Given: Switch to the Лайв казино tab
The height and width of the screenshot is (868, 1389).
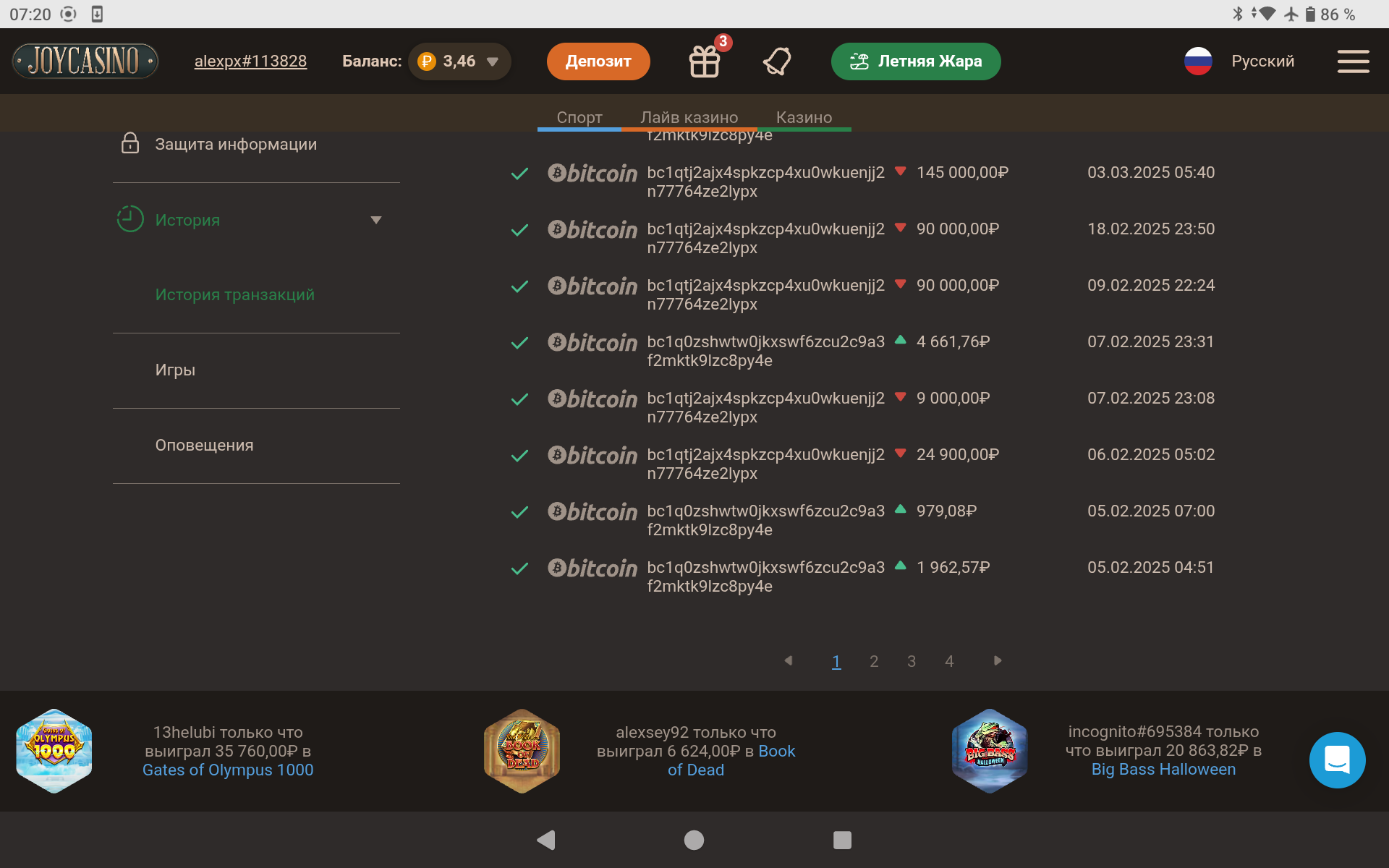Looking at the screenshot, I should pos(689,117).
